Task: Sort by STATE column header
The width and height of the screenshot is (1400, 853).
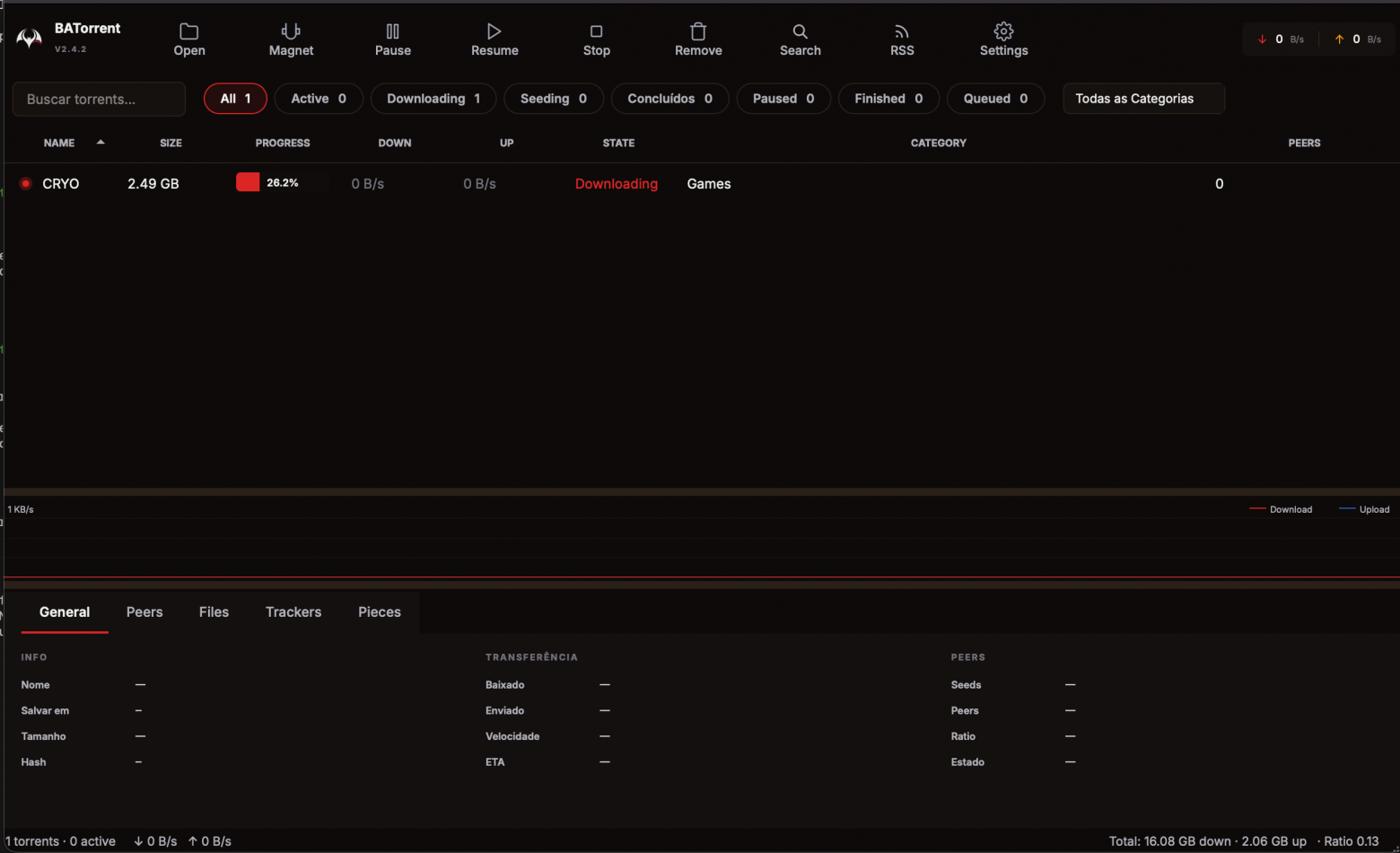Action: coord(618,143)
